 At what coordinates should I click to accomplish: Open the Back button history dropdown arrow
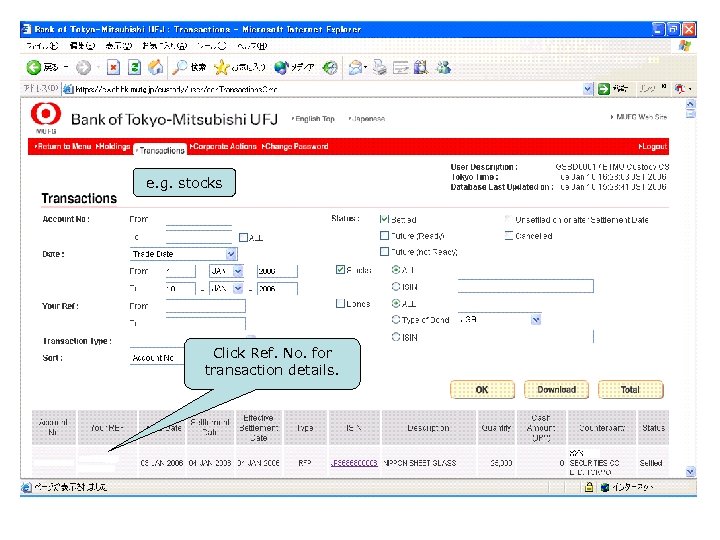[x=65, y=68]
